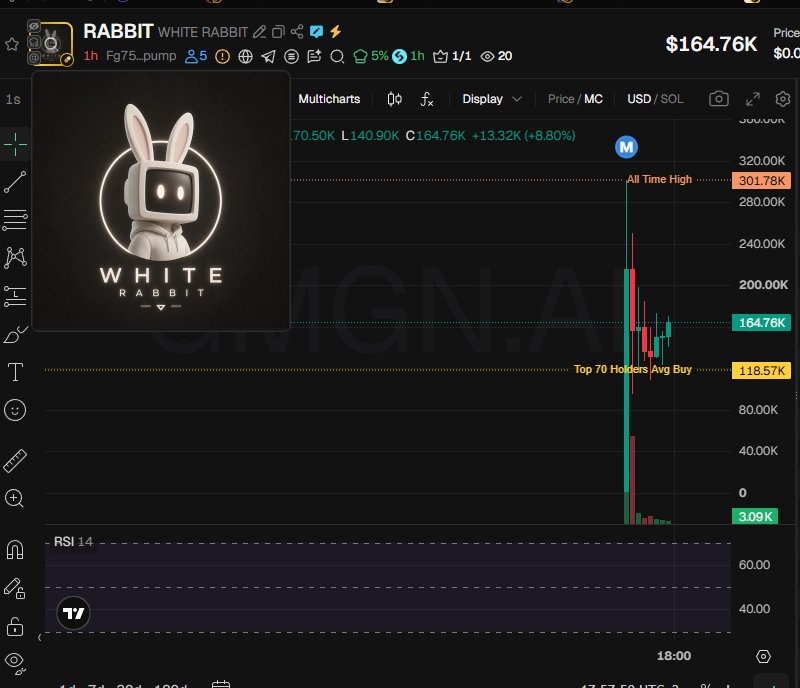Viewport: 800px width, 688px height.
Task: Open the yellow warning alert icon
Action: [222, 56]
